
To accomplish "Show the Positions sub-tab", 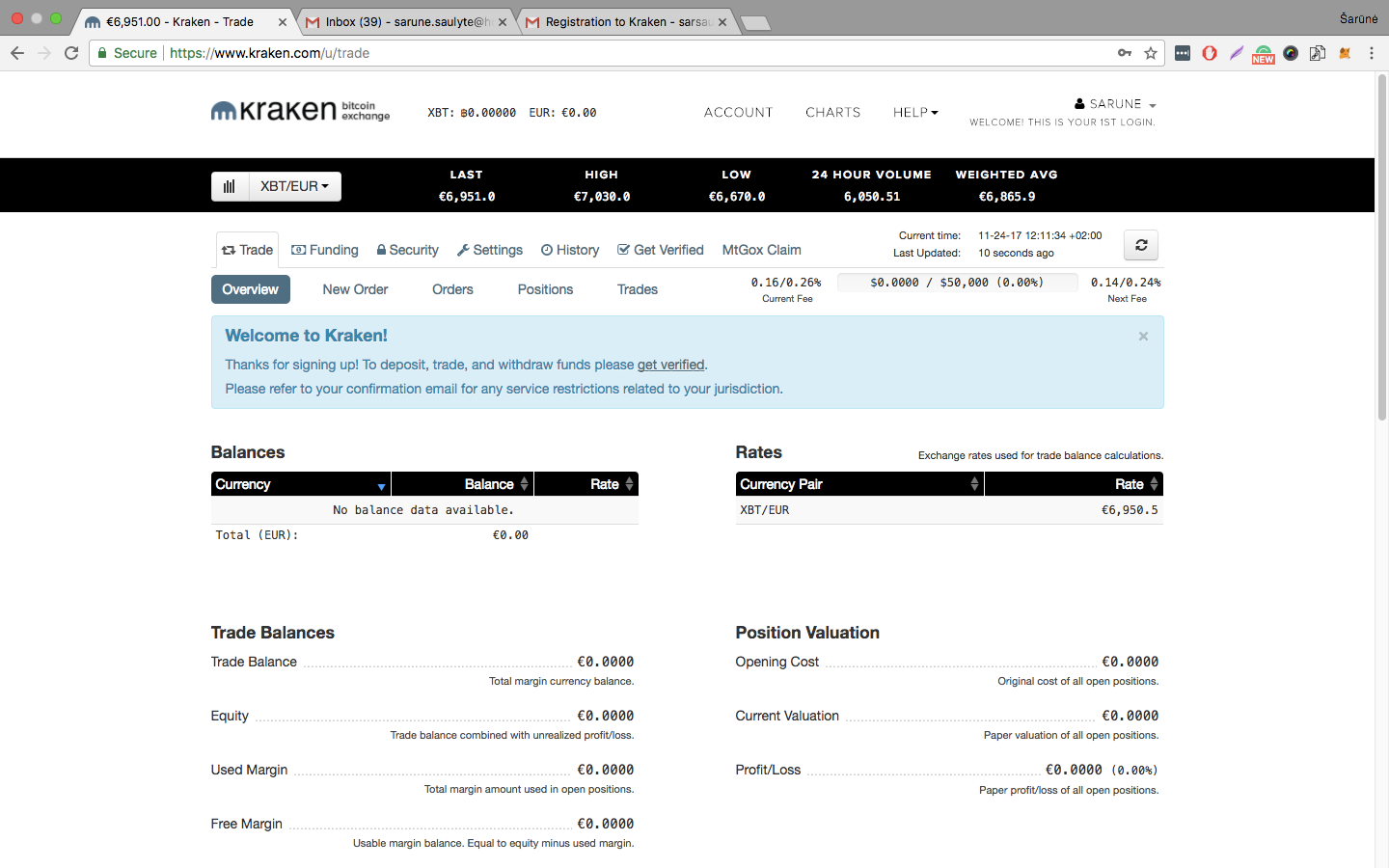I will coord(545,289).
